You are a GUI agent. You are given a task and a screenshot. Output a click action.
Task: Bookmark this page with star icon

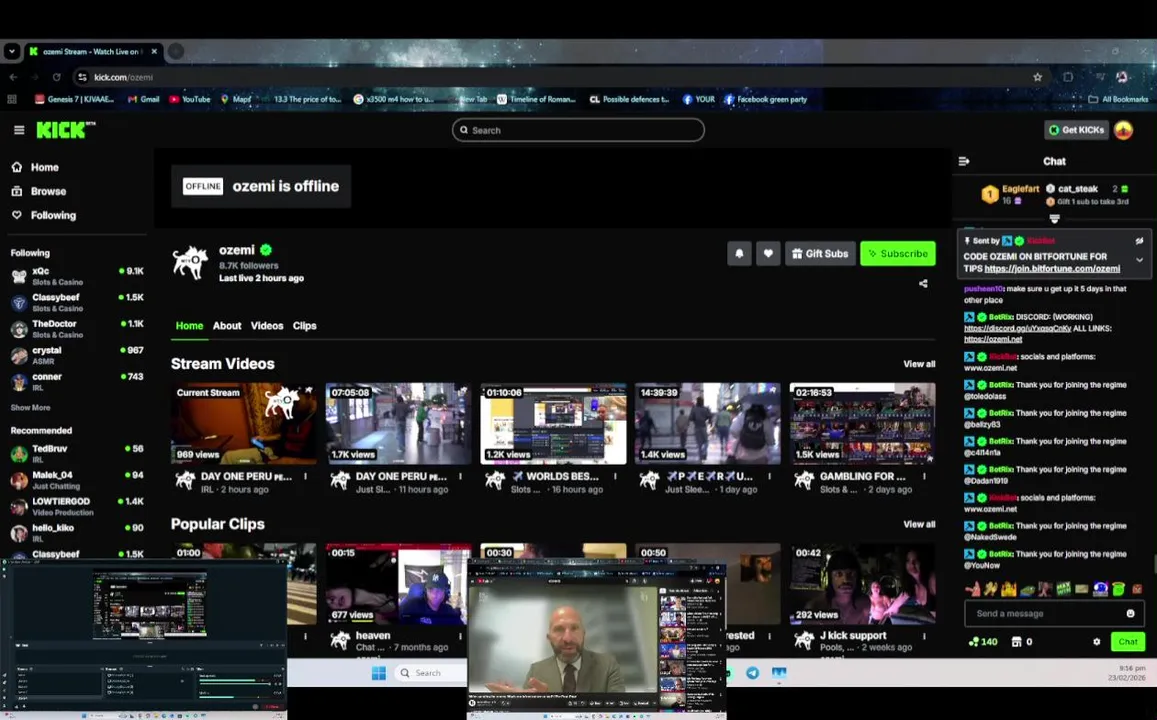[1037, 77]
